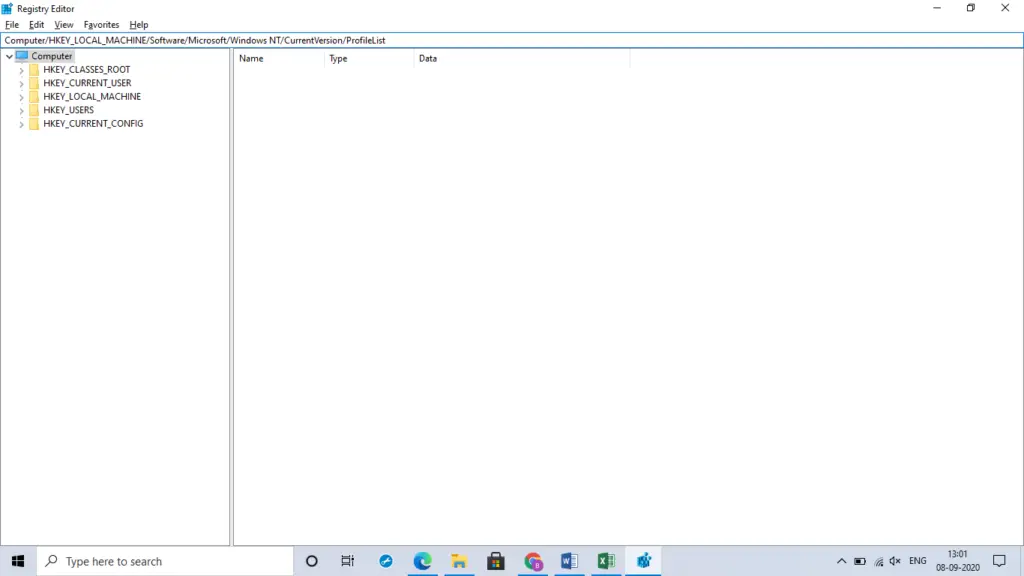Select the HKEY_CURRENT_CONFIG folder icon
This screenshot has height=576, width=1024.
tap(34, 123)
